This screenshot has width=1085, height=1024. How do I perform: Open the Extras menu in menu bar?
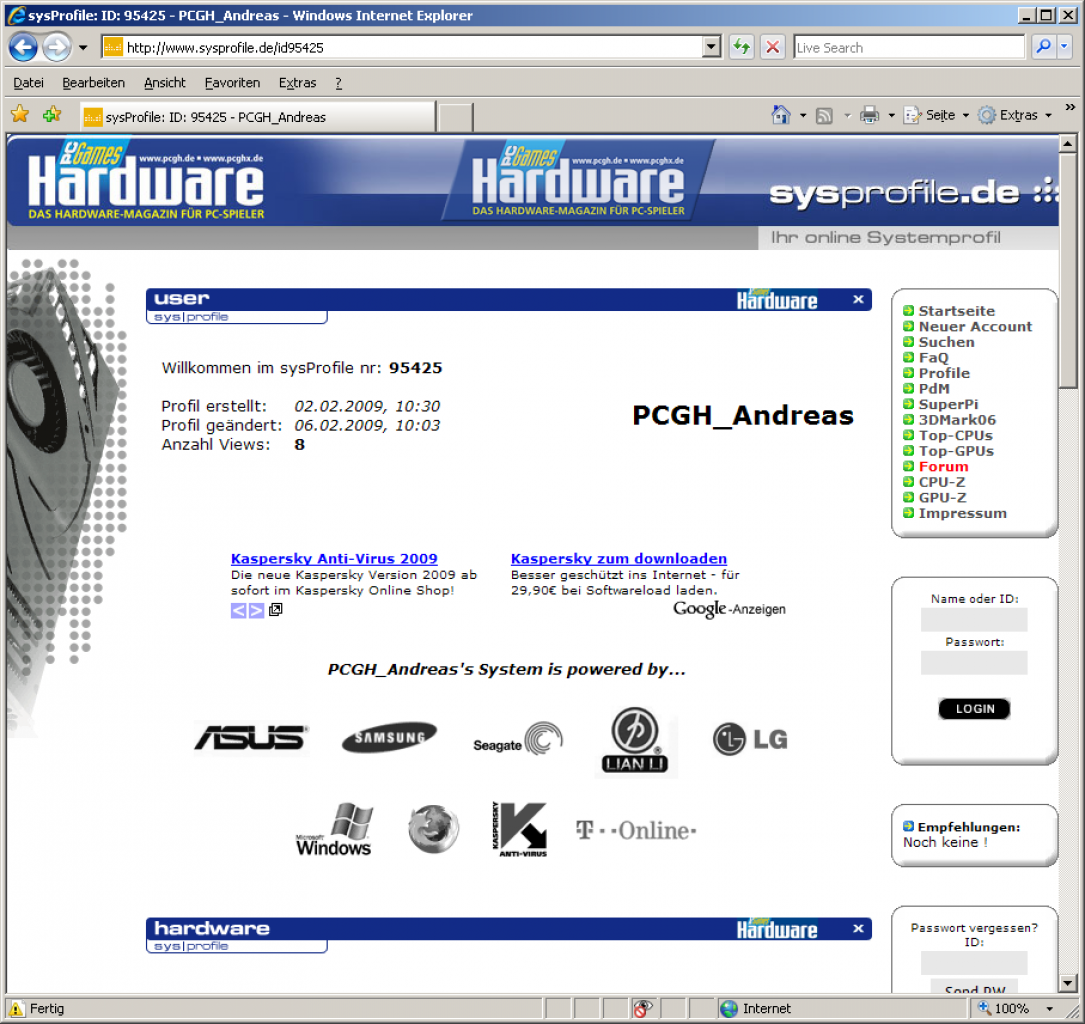(298, 83)
